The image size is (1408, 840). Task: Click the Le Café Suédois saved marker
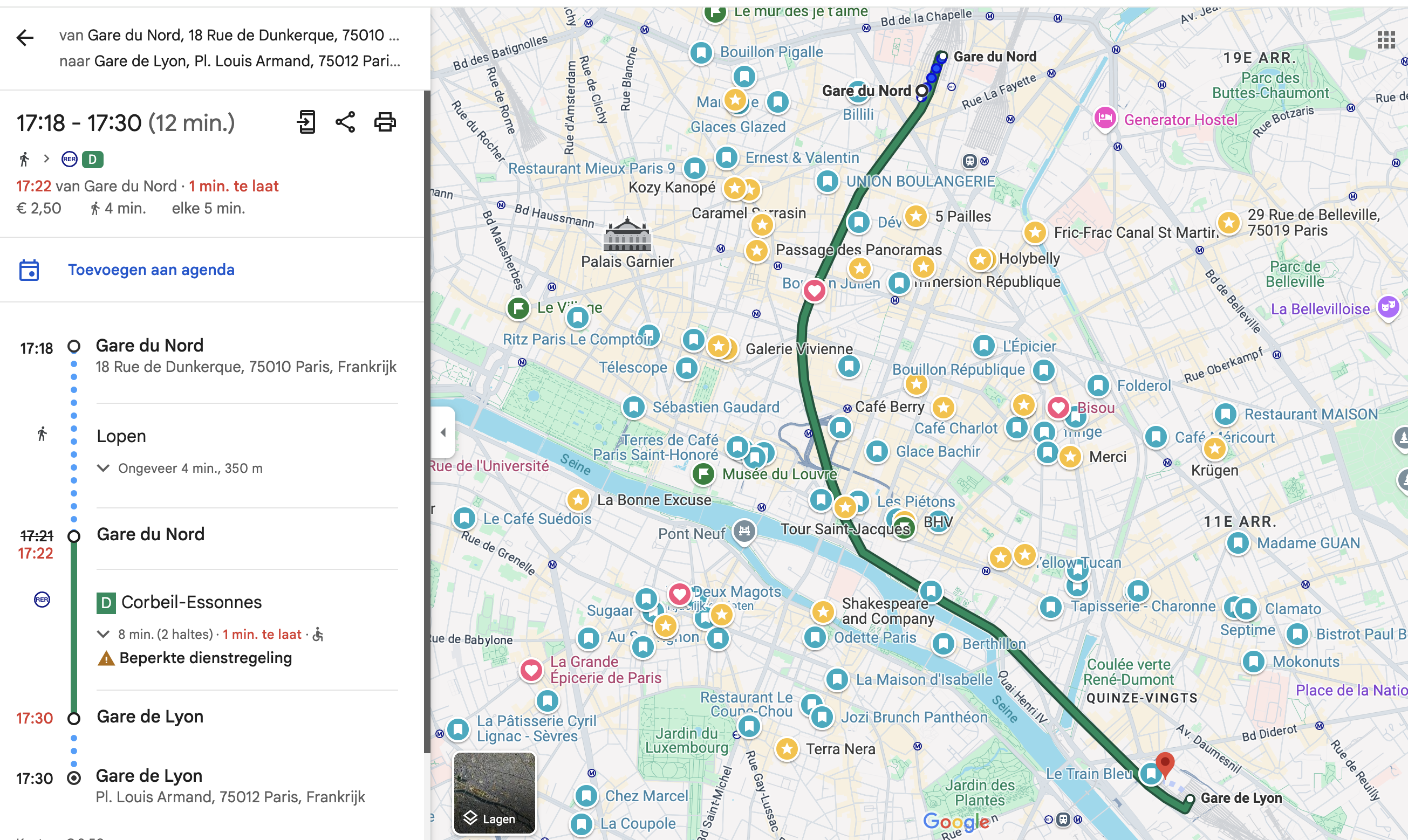(x=464, y=519)
